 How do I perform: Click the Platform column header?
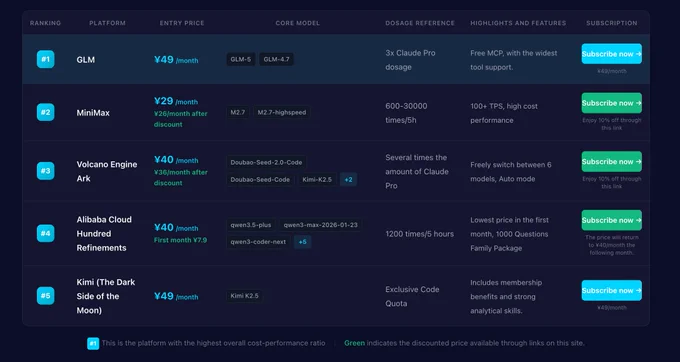click(108, 23)
